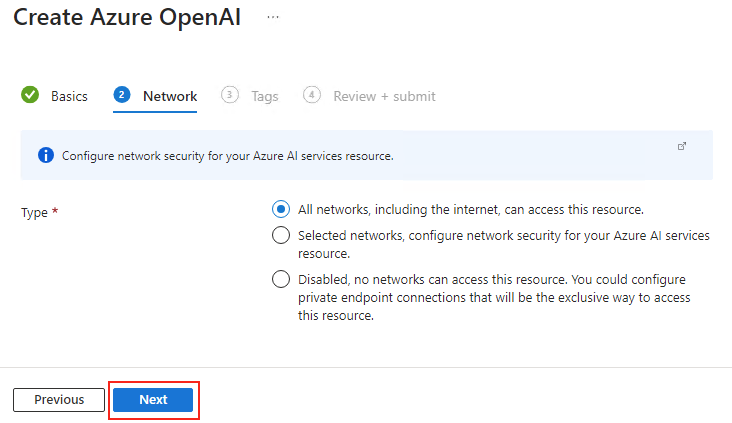This screenshot has width=732, height=423.
Task: Open the external link icon in info banner
Action: click(x=682, y=146)
